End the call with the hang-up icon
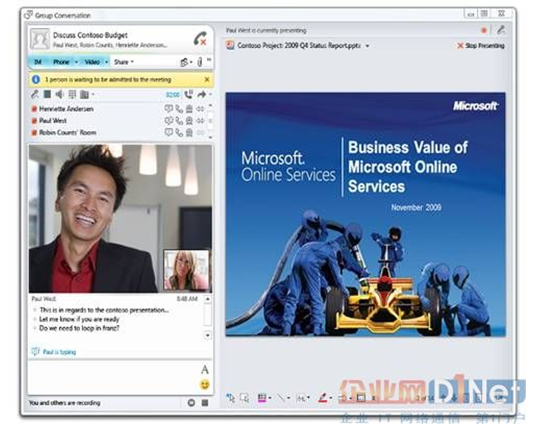This screenshot has height=431, width=538. pyautogui.click(x=200, y=38)
